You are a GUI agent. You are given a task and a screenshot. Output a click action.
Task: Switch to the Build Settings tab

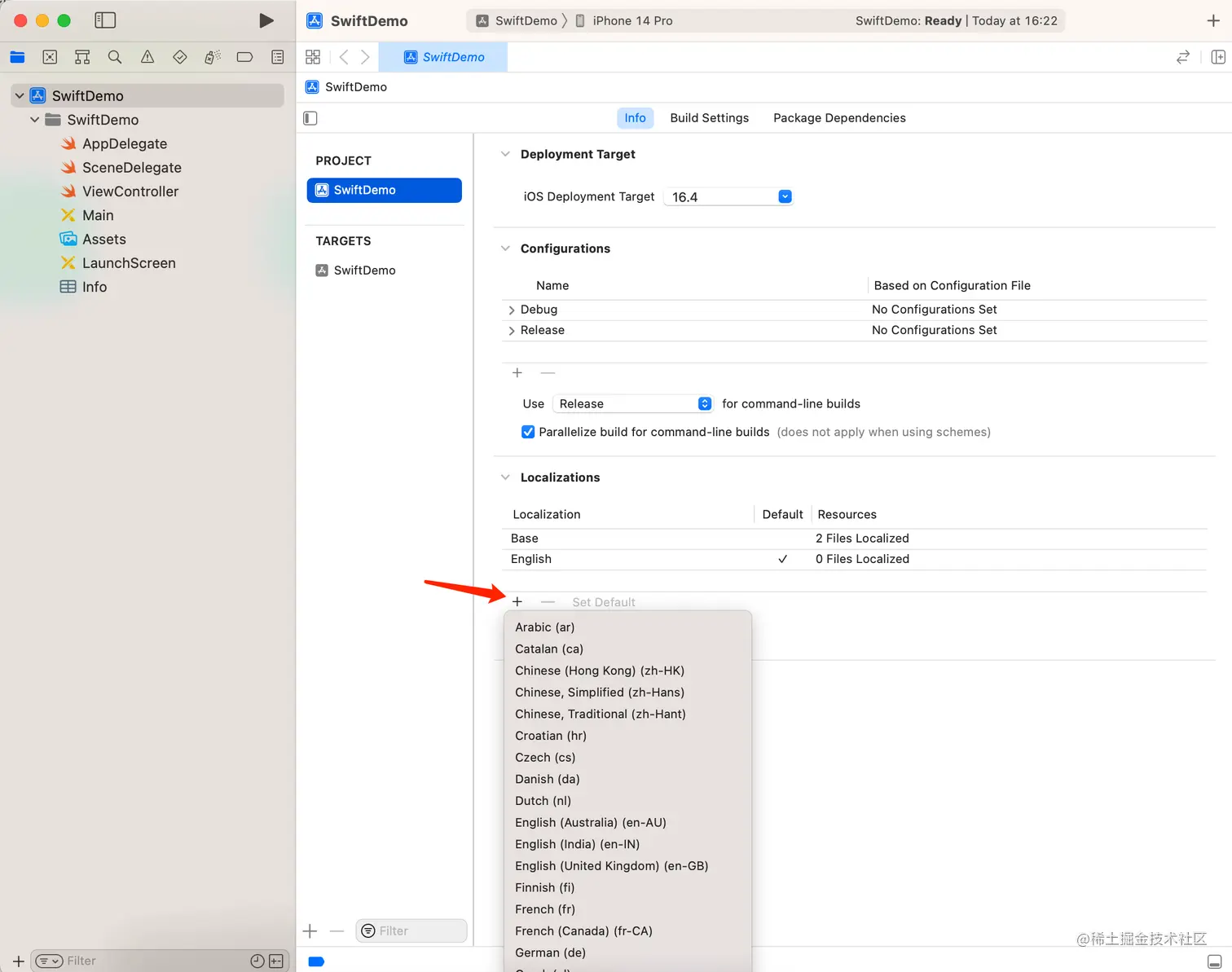tap(709, 118)
